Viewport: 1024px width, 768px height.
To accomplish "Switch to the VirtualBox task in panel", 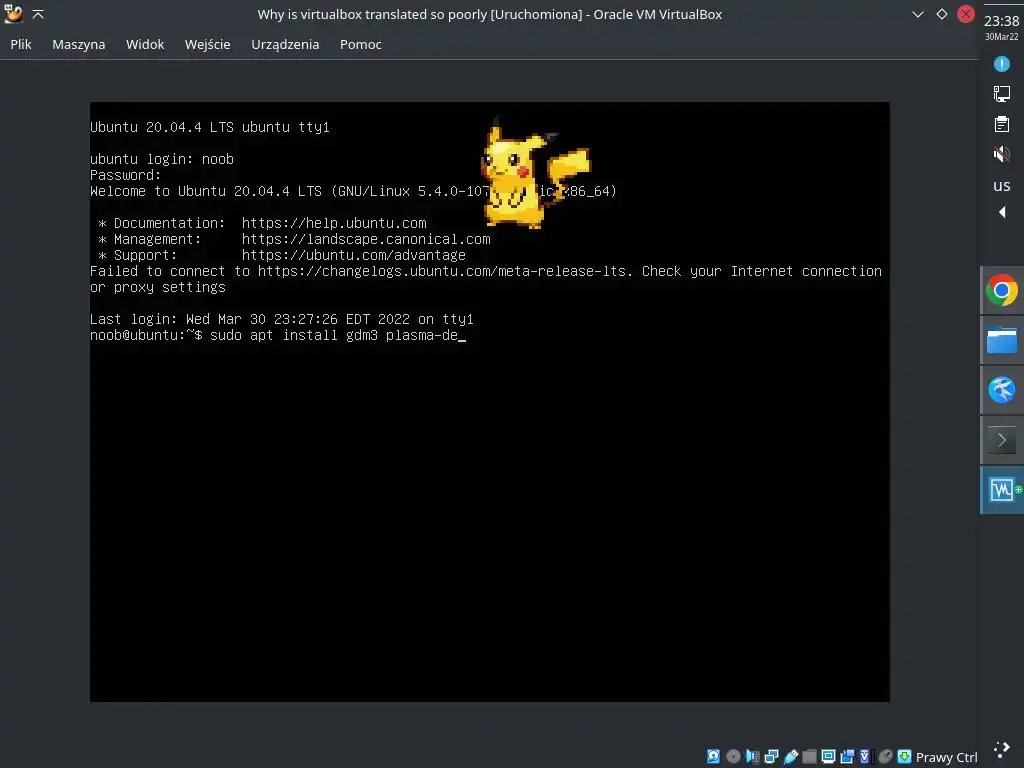I will click(1002, 490).
